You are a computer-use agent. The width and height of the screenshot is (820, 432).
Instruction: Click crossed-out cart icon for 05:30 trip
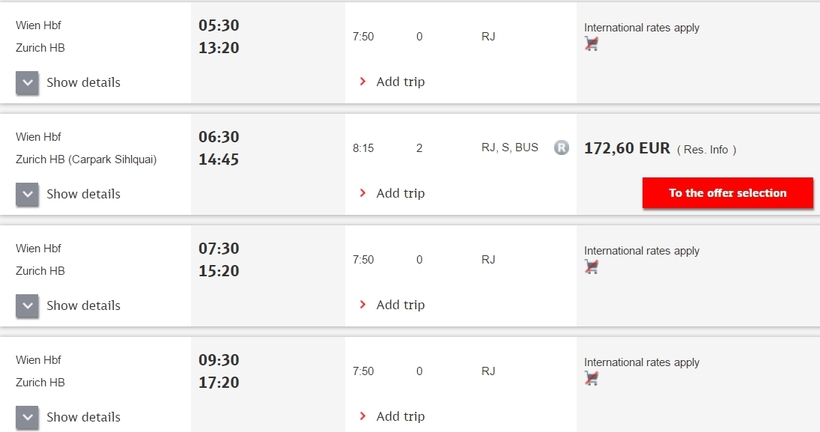point(591,44)
